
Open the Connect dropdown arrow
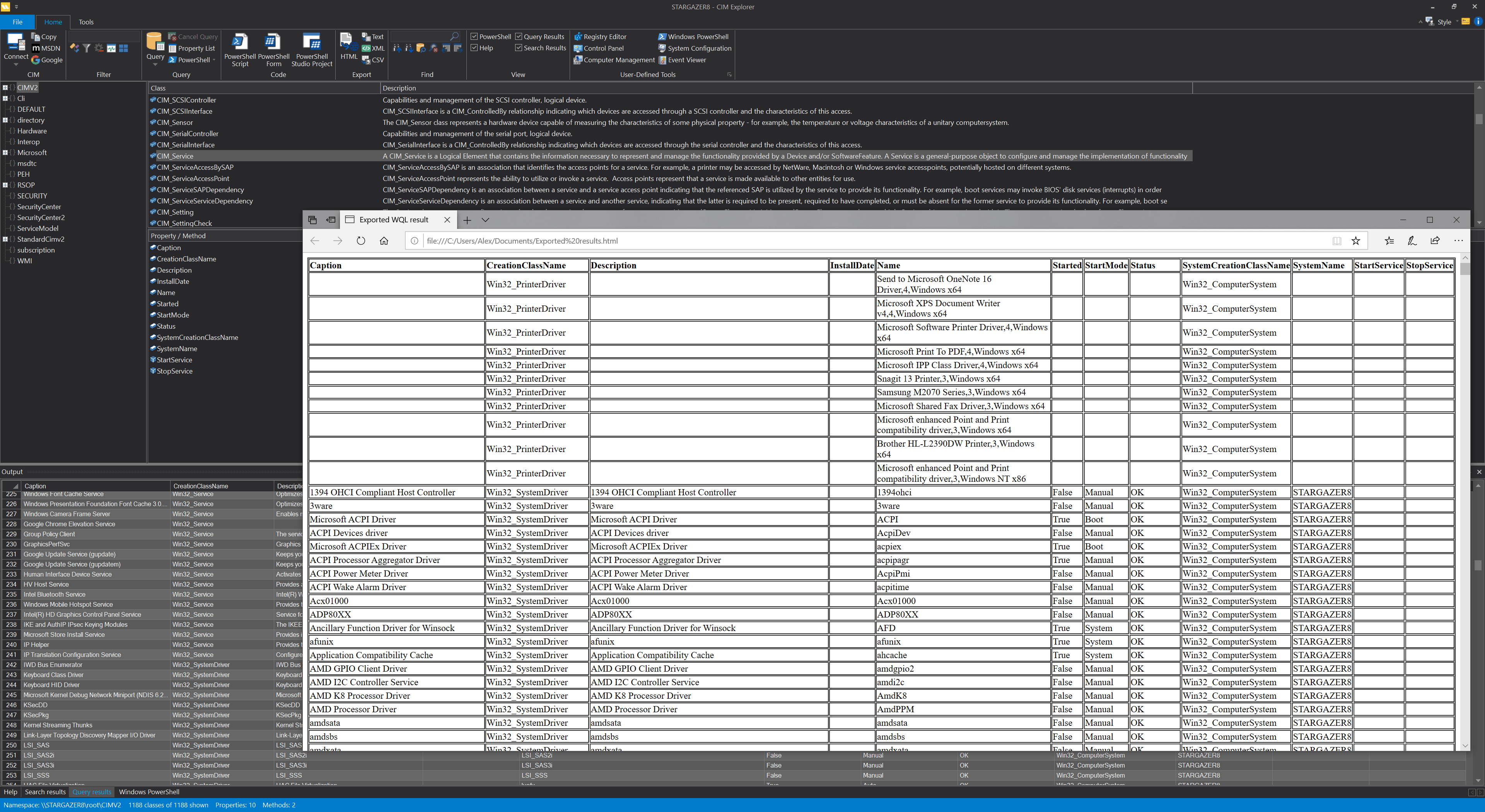click(15, 64)
